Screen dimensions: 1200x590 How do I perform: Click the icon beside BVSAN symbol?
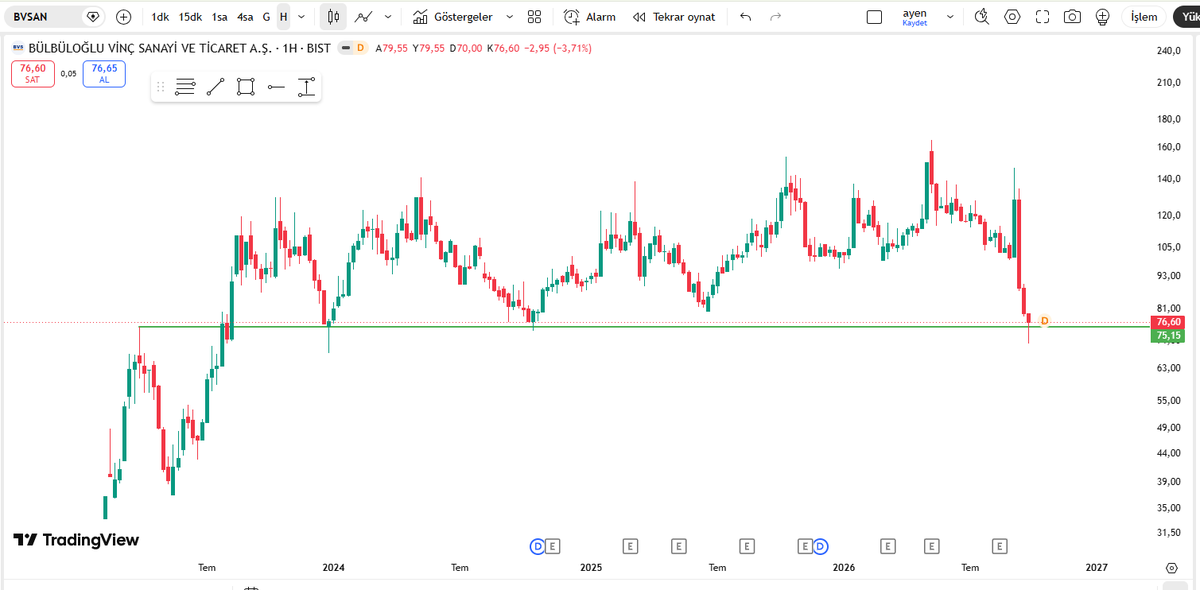tap(92, 17)
